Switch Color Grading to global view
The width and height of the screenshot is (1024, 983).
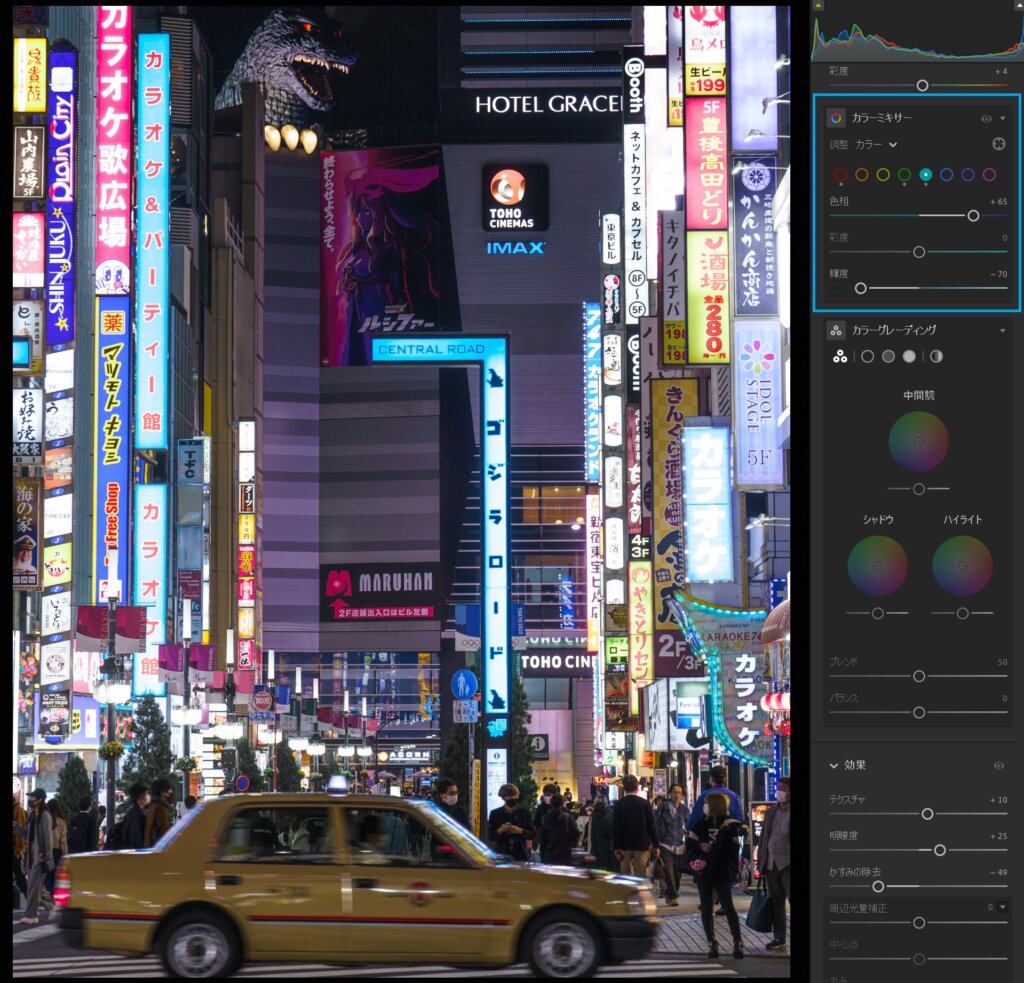point(936,357)
